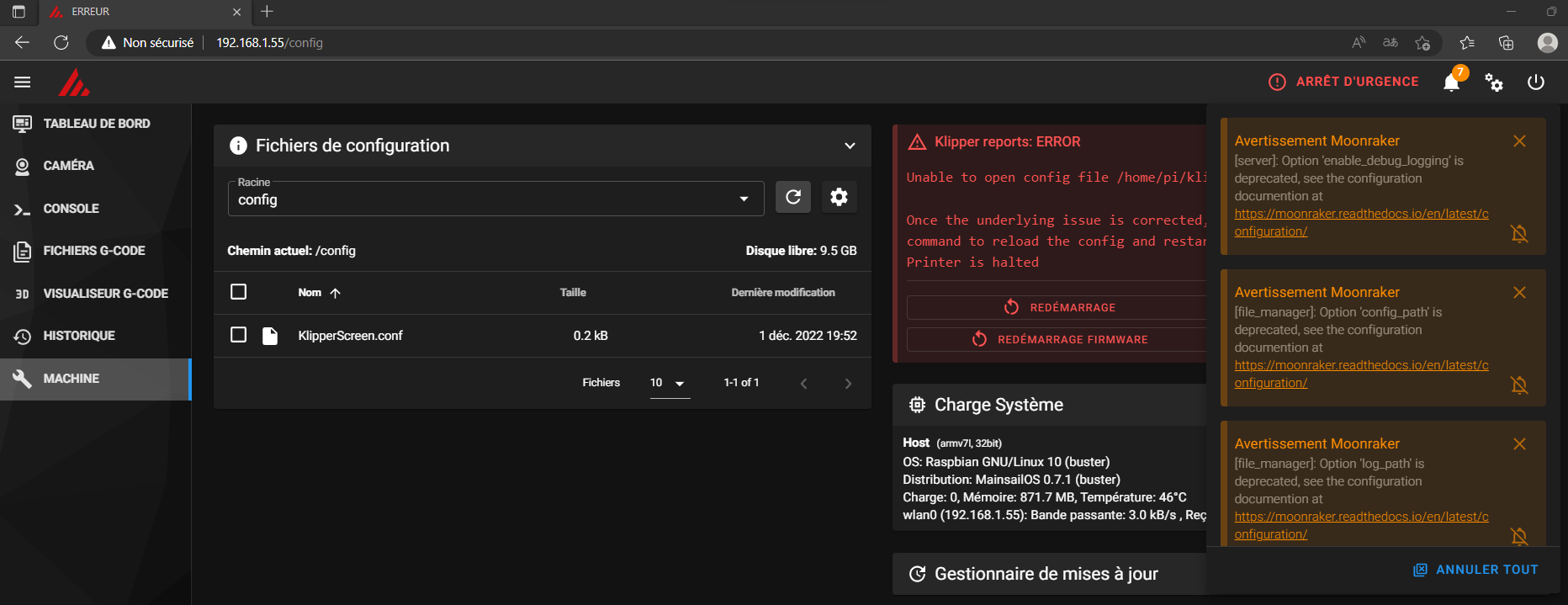Dismiss the enable_debug_logging warning
Screen dimensions: 1568x605
(x=1519, y=141)
